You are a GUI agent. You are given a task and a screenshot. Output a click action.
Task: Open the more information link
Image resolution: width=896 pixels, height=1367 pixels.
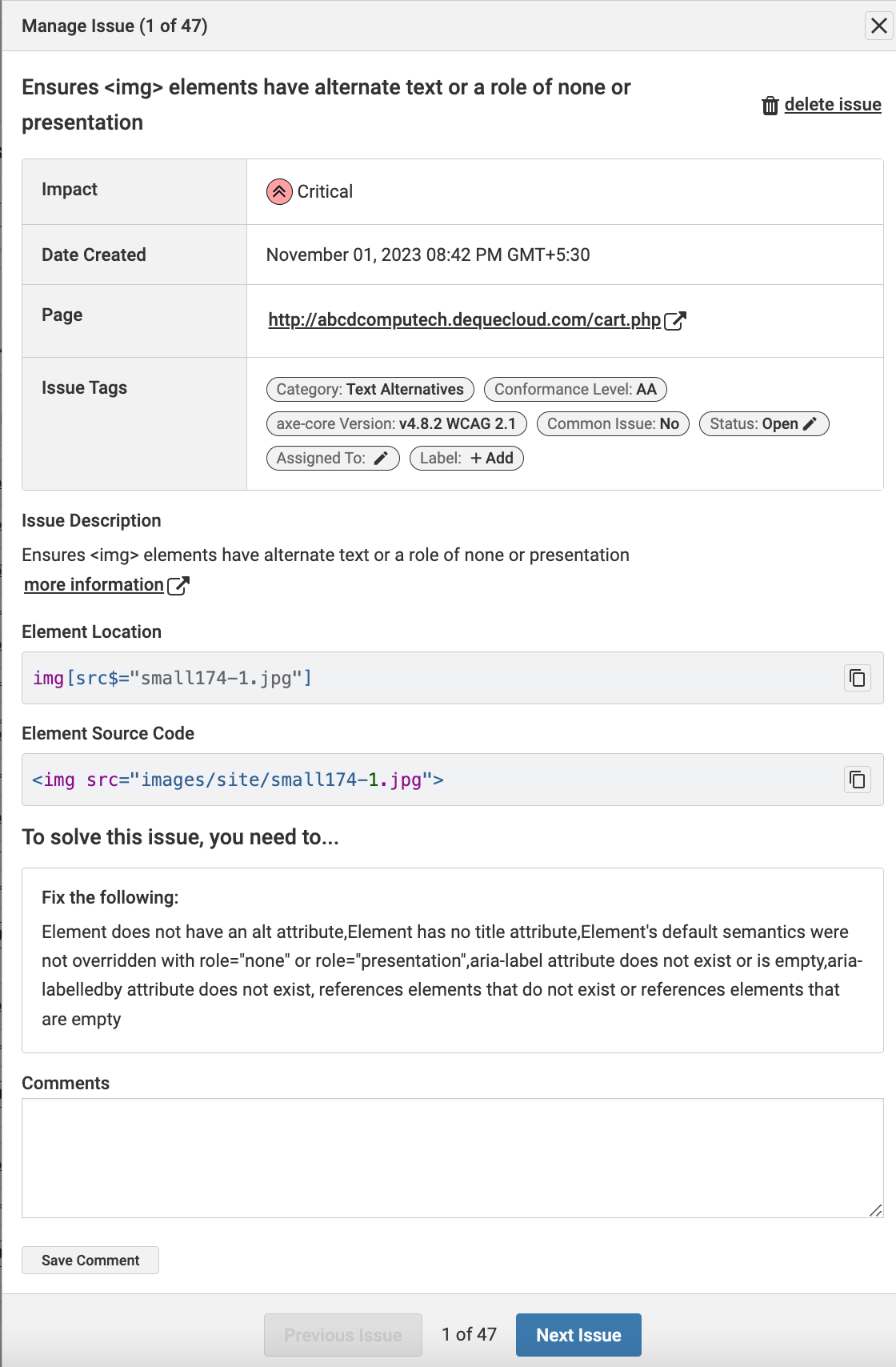94,585
